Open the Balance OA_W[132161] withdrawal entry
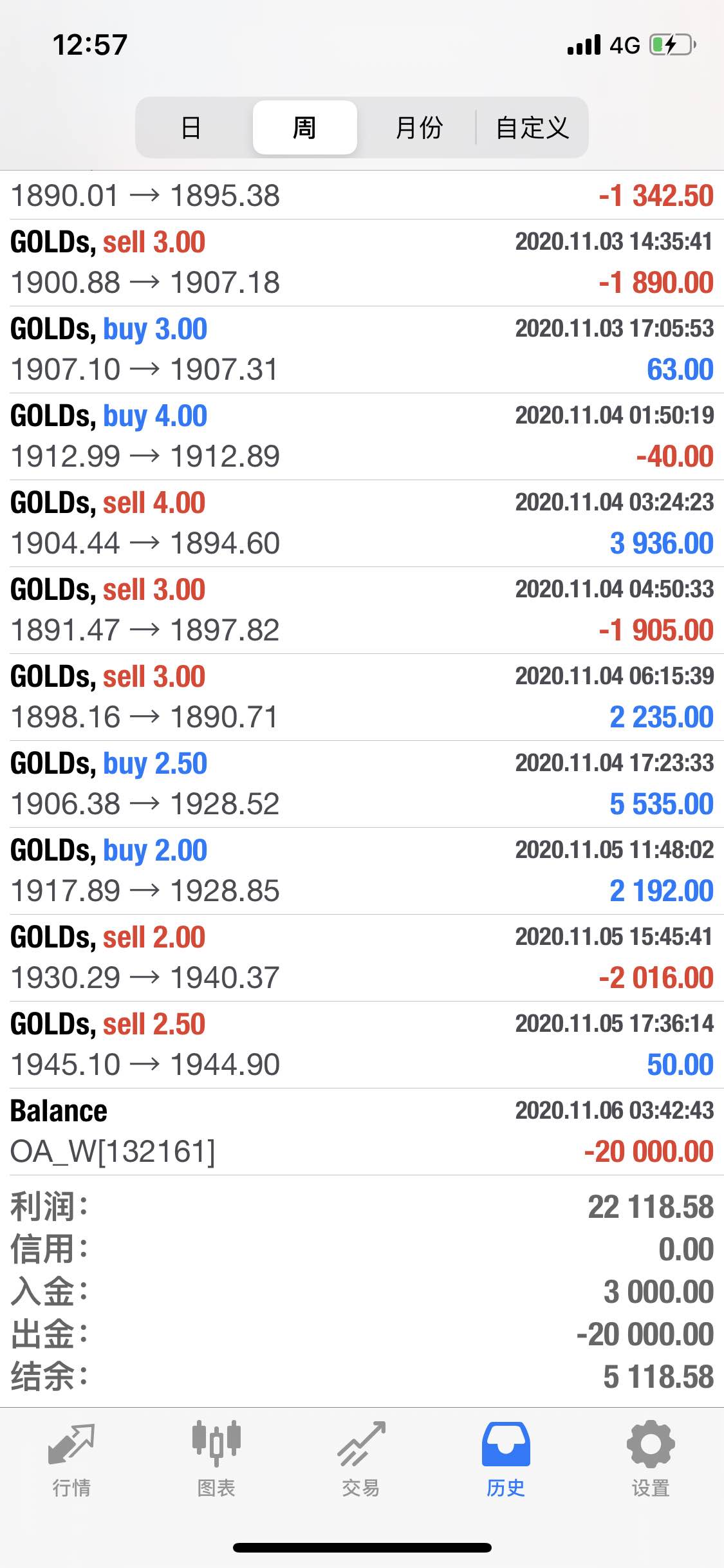This screenshot has height=1568, width=724. pyautogui.click(x=362, y=1132)
